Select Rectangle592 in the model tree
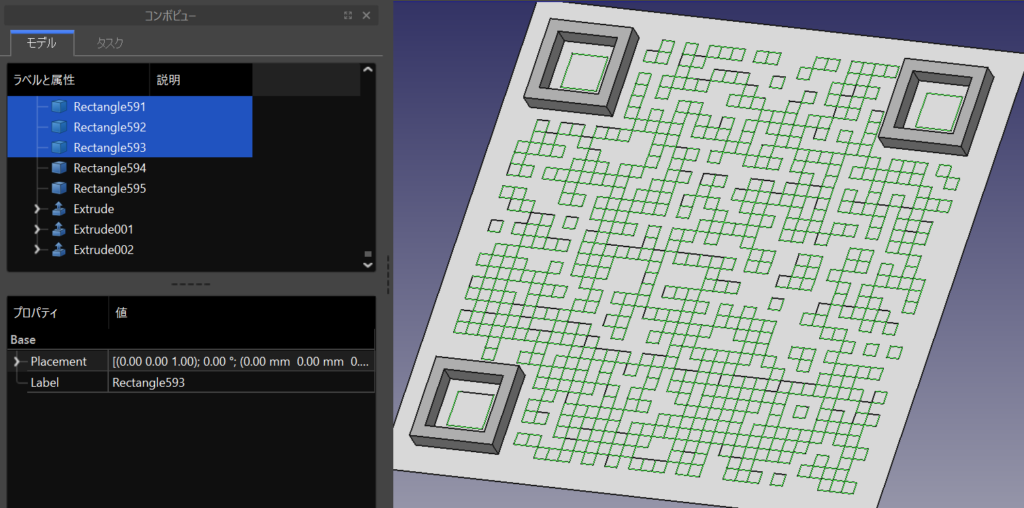1024x508 pixels. (110, 127)
